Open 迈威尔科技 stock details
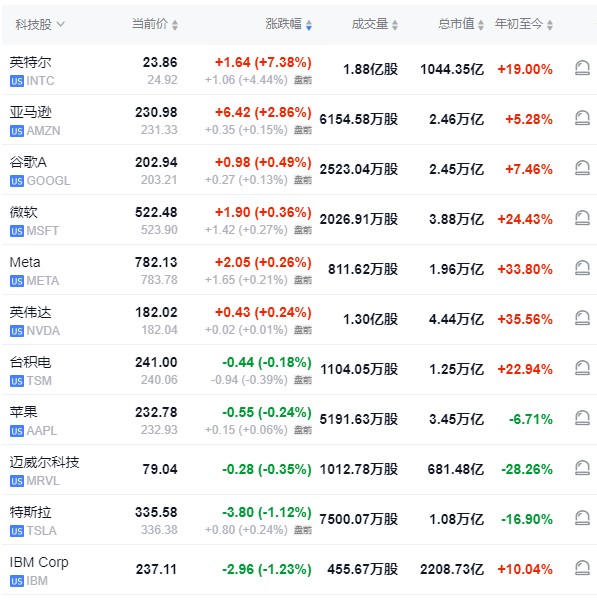 [x=44, y=462]
